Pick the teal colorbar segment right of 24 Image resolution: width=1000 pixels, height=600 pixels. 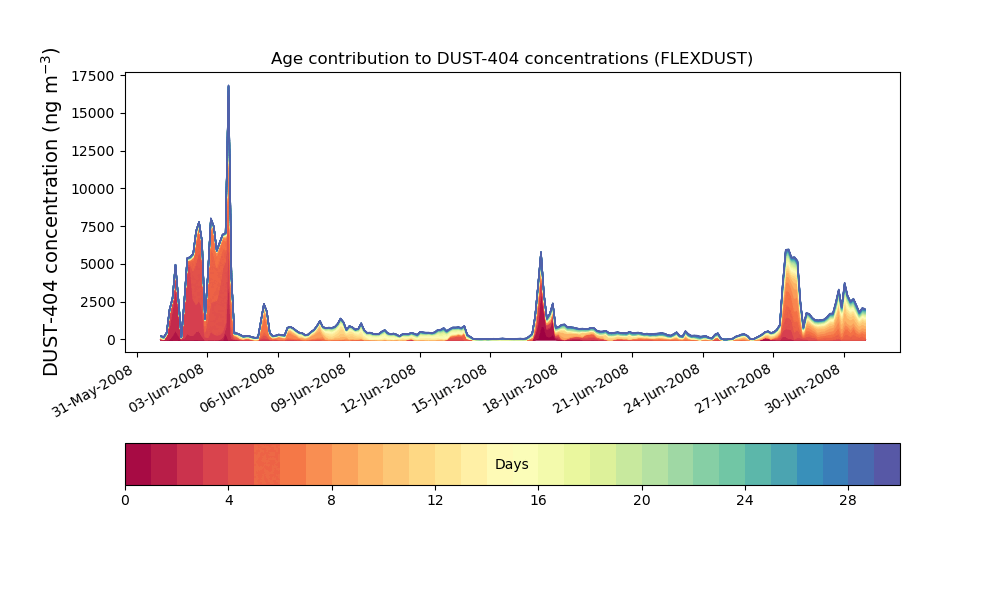(758, 464)
